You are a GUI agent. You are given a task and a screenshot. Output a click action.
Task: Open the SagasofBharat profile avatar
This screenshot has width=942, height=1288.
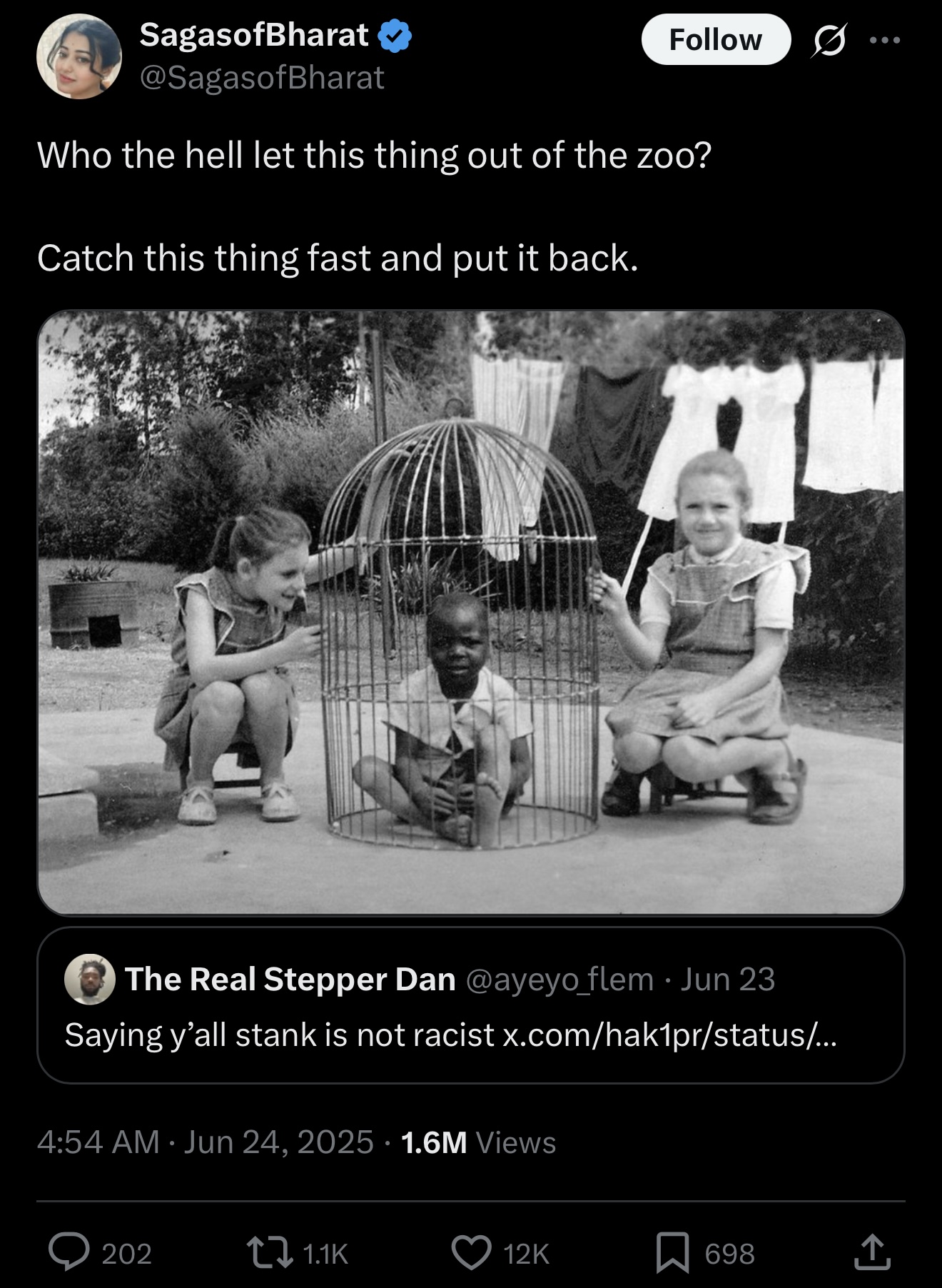click(x=79, y=56)
